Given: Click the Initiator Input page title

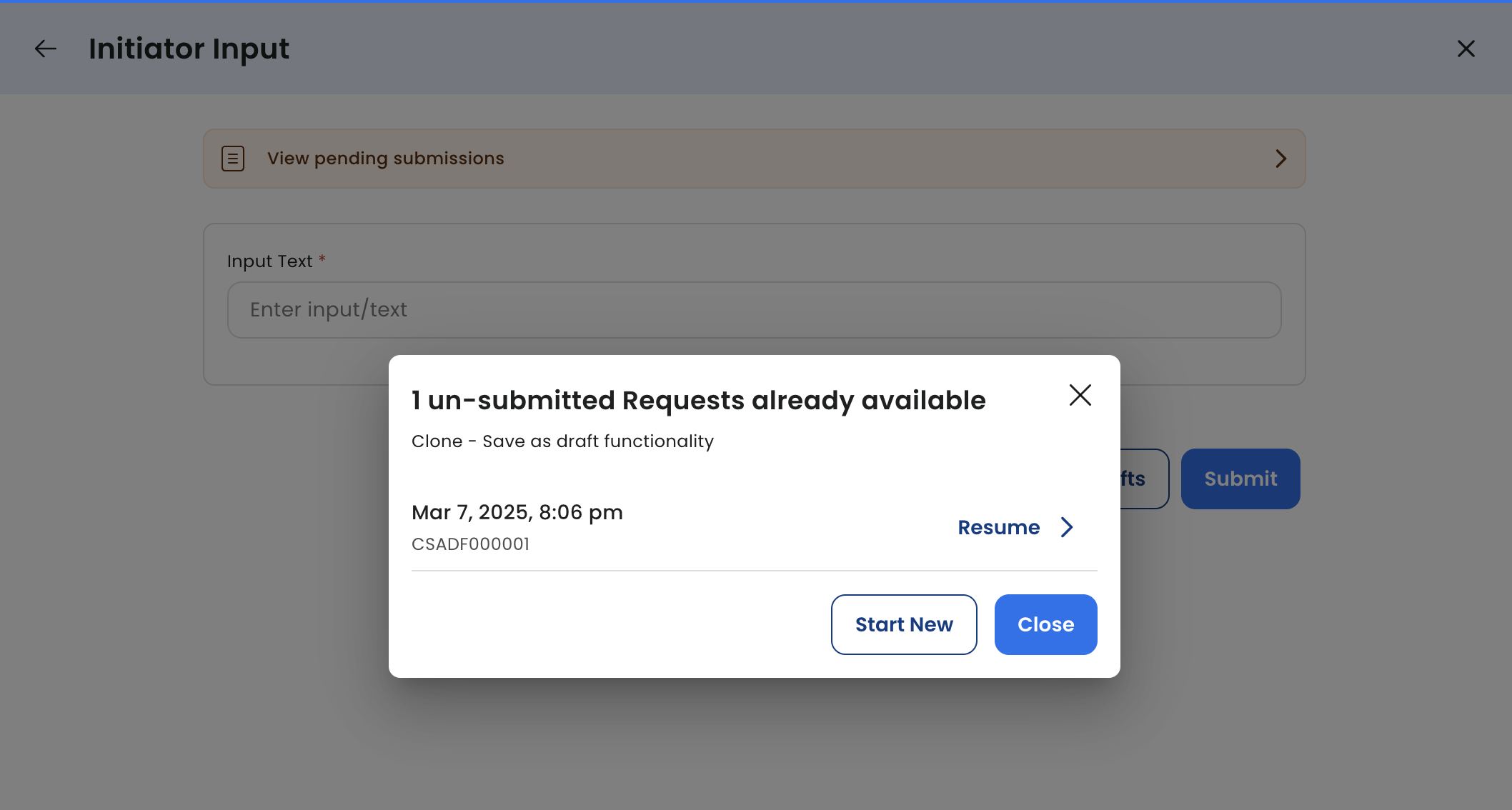Looking at the screenshot, I should (189, 49).
